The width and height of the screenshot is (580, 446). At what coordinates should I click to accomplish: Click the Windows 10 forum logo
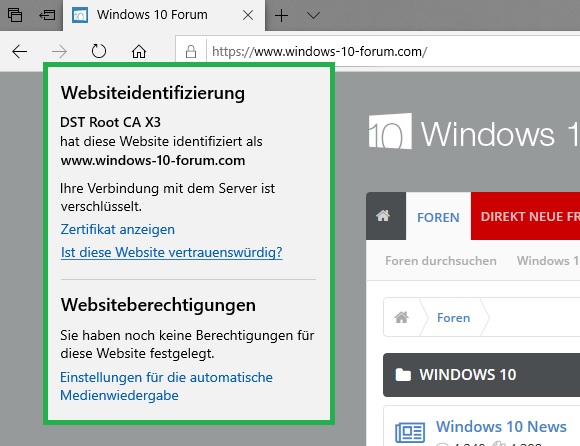click(x=474, y=132)
